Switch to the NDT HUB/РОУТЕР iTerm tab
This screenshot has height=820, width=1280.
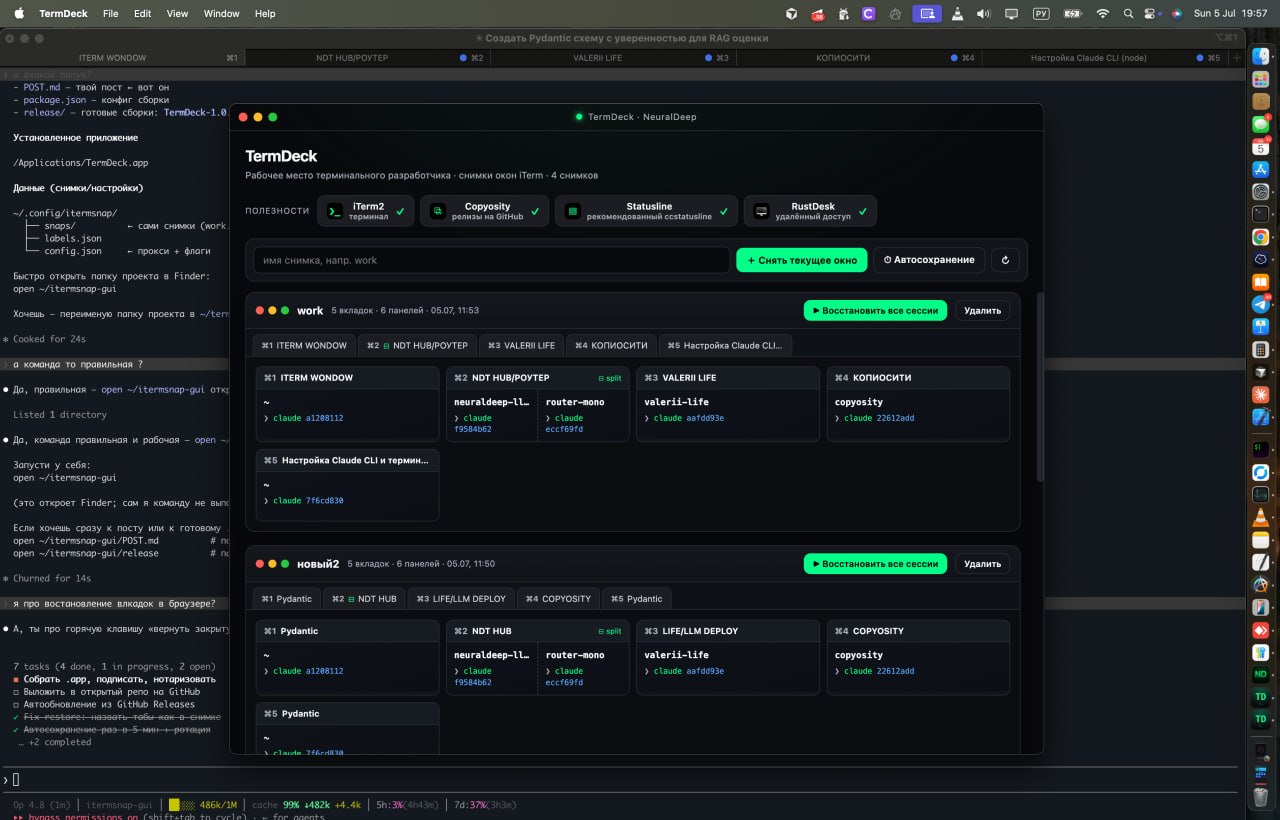(368, 58)
